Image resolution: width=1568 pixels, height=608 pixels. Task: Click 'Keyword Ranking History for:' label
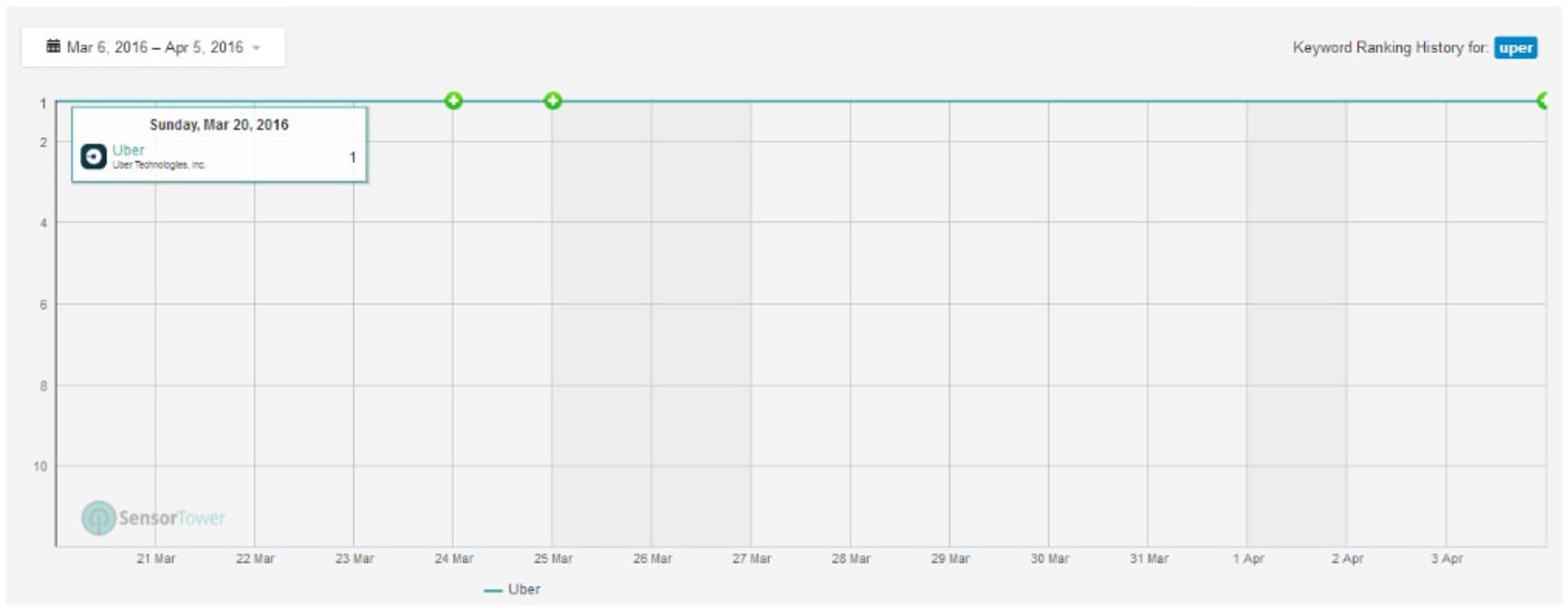[1390, 47]
